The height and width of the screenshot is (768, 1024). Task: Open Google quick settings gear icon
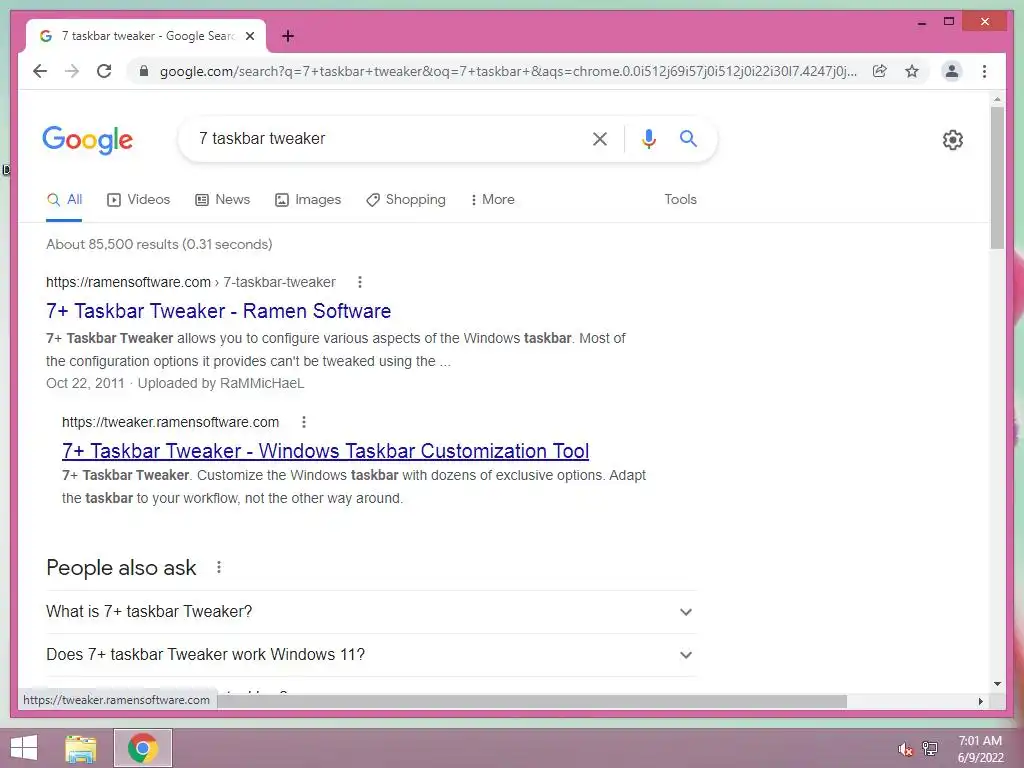pyautogui.click(x=952, y=140)
